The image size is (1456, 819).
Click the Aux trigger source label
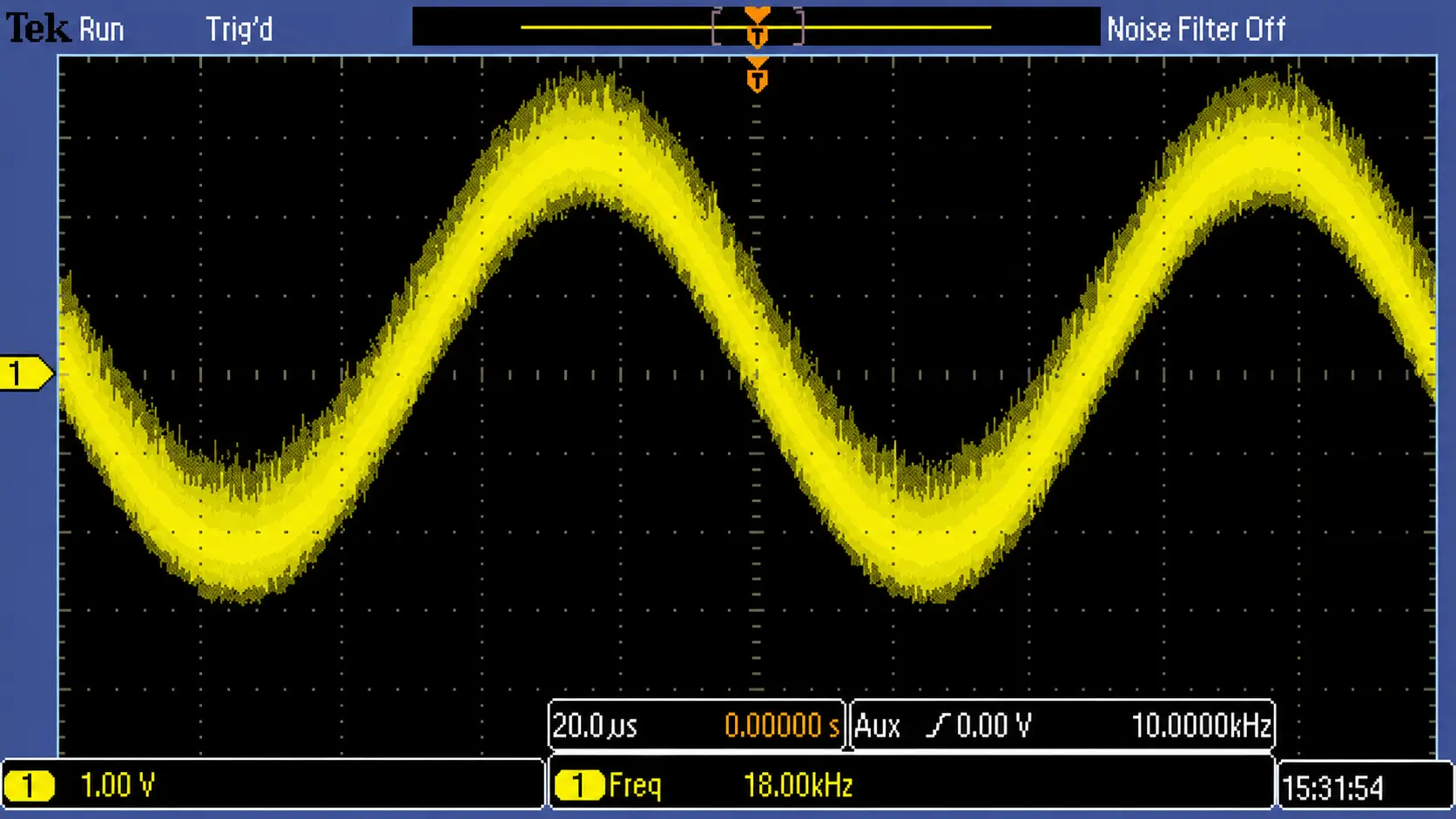pyautogui.click(x=877, y=725)
